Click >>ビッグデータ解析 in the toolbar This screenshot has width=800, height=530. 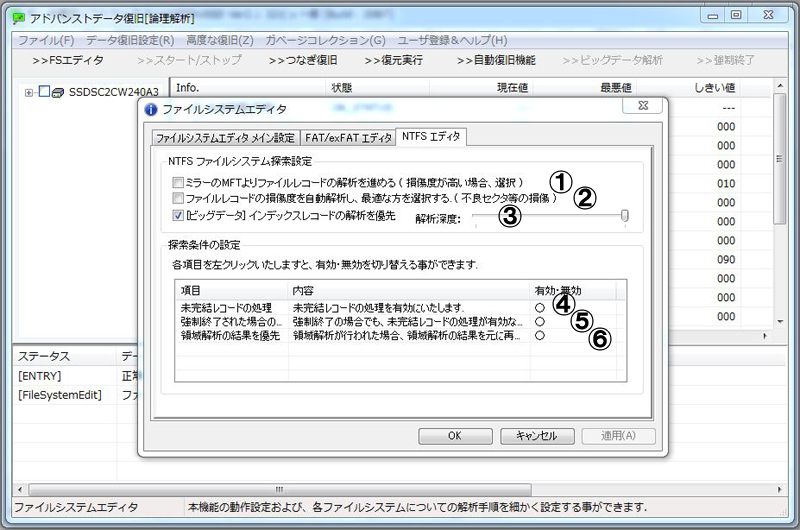(613, 61)
